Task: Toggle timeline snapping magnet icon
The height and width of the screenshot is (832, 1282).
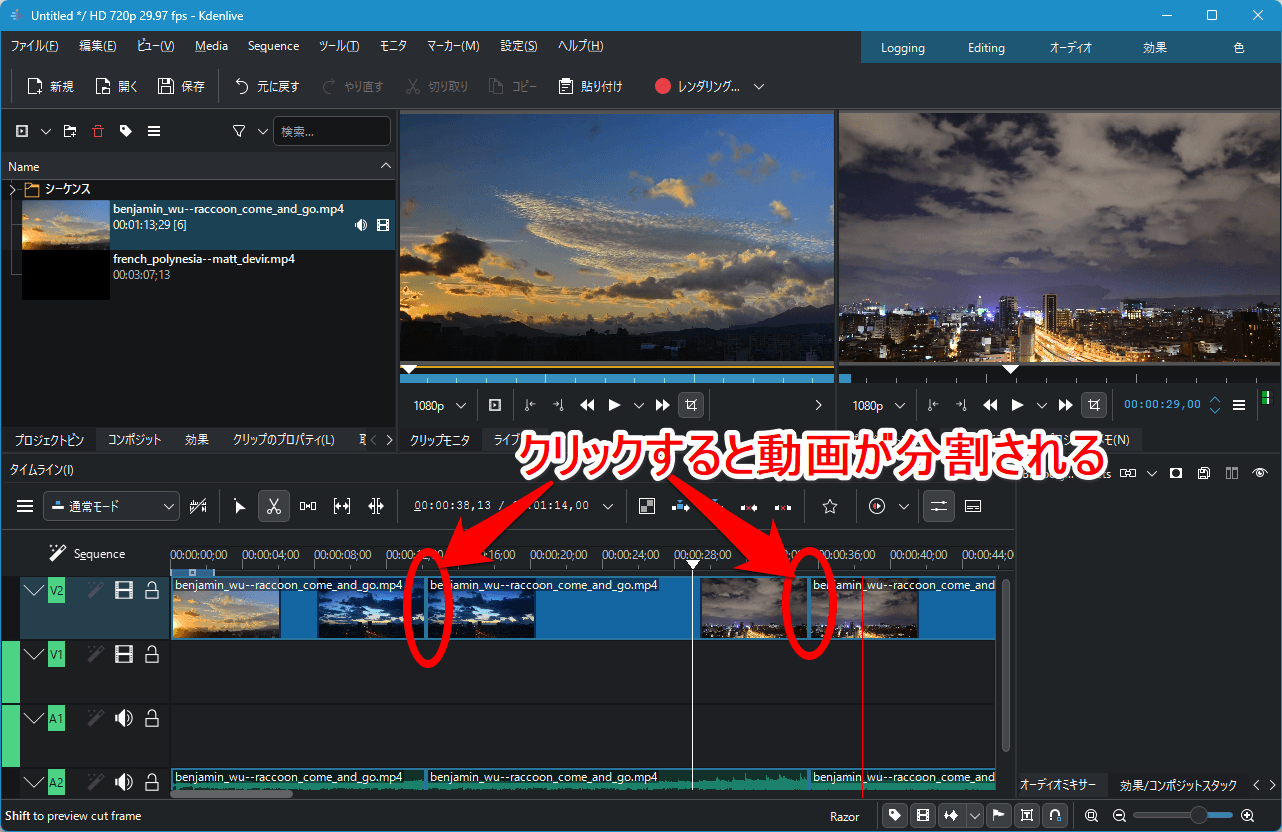Action: [x=1053, y=816]
